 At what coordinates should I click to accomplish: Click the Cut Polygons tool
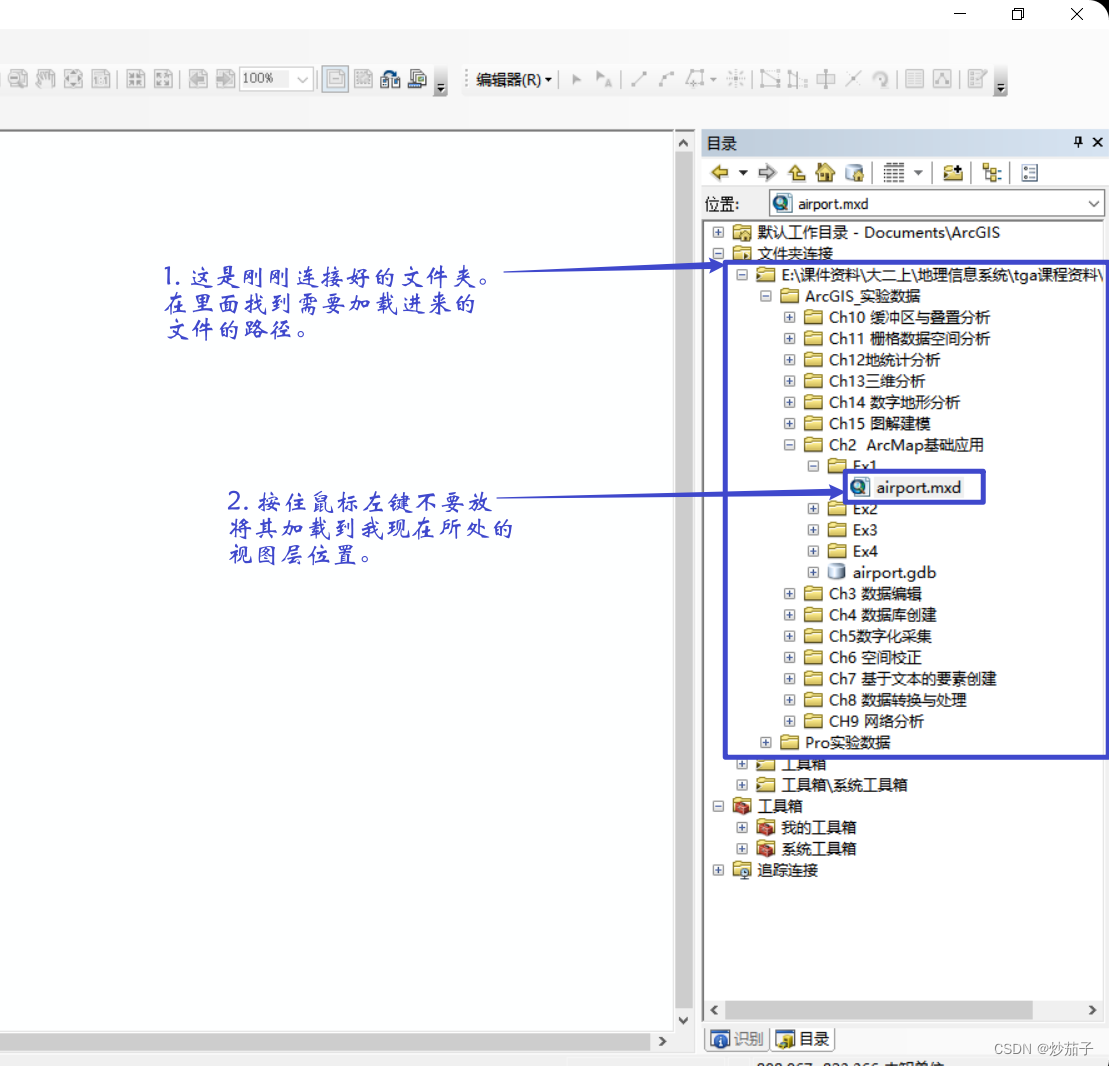825,79
